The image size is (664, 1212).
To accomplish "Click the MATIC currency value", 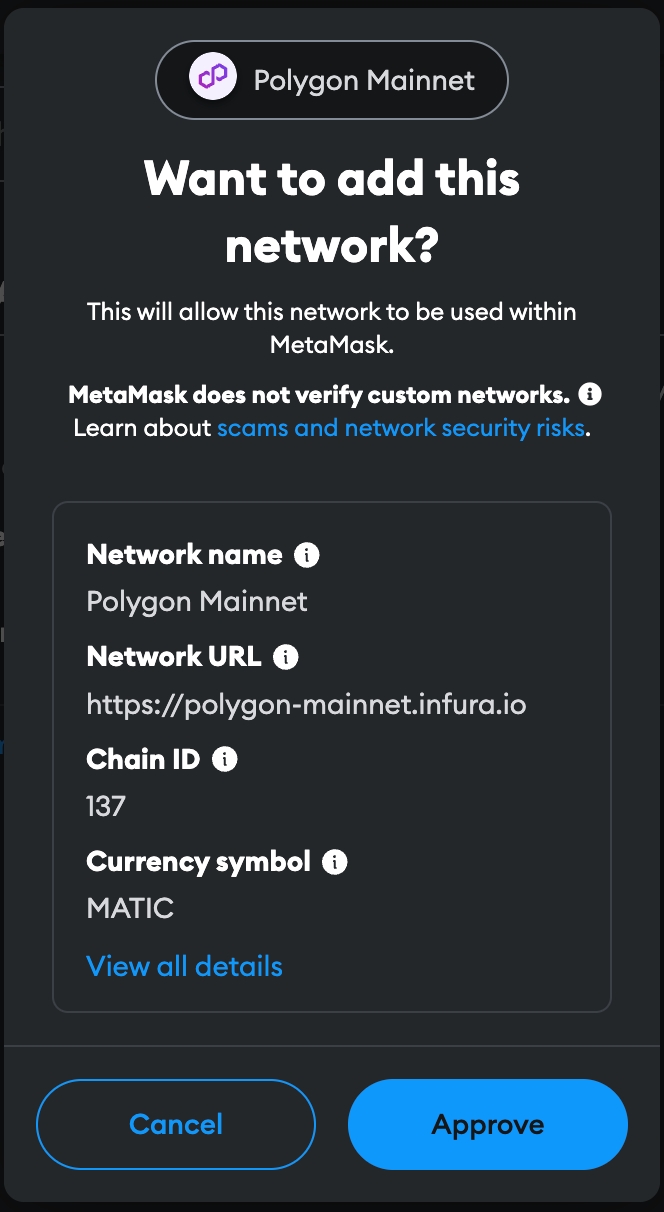I will pos(131,909).
